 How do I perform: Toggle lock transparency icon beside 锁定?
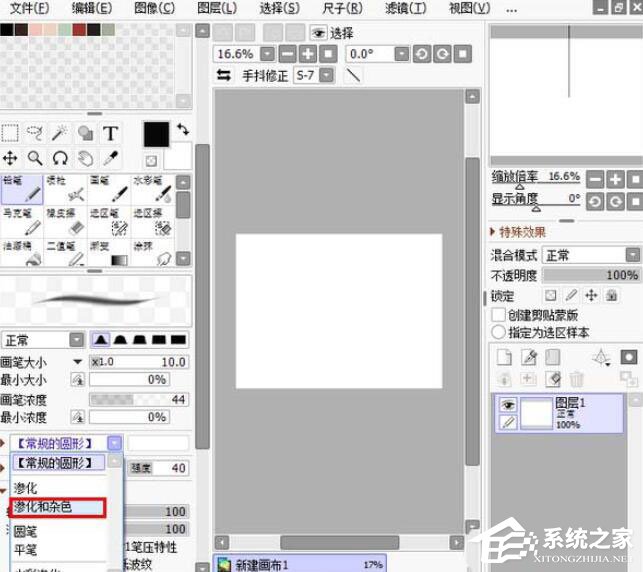tap(550, 295)
